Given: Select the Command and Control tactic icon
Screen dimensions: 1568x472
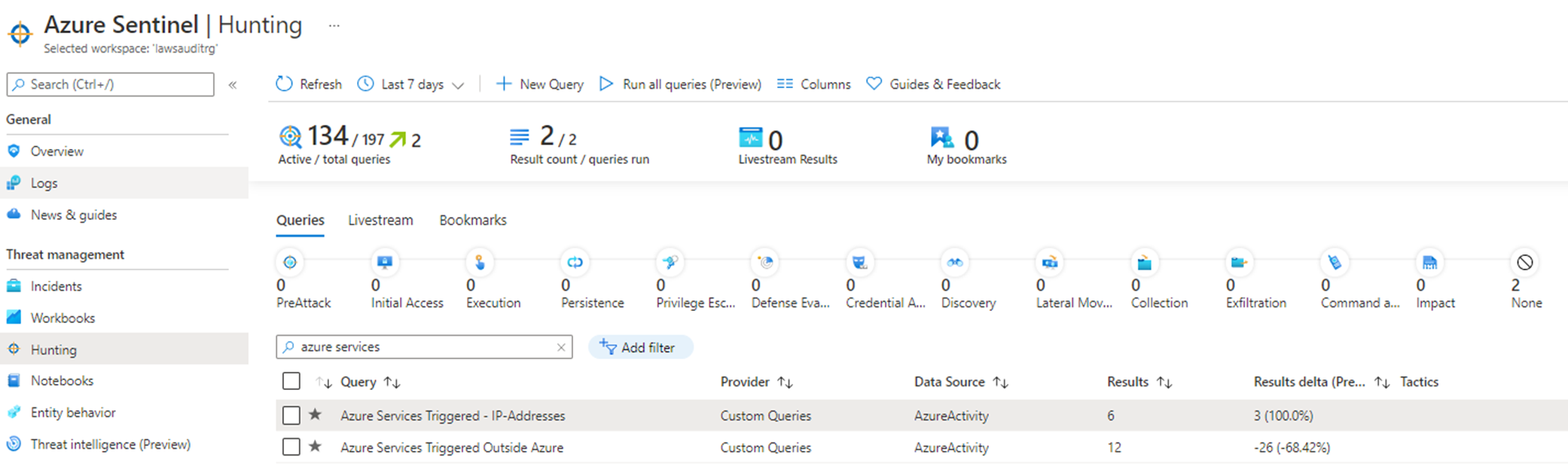Looking at the screenshot, I should (1335, 262).
